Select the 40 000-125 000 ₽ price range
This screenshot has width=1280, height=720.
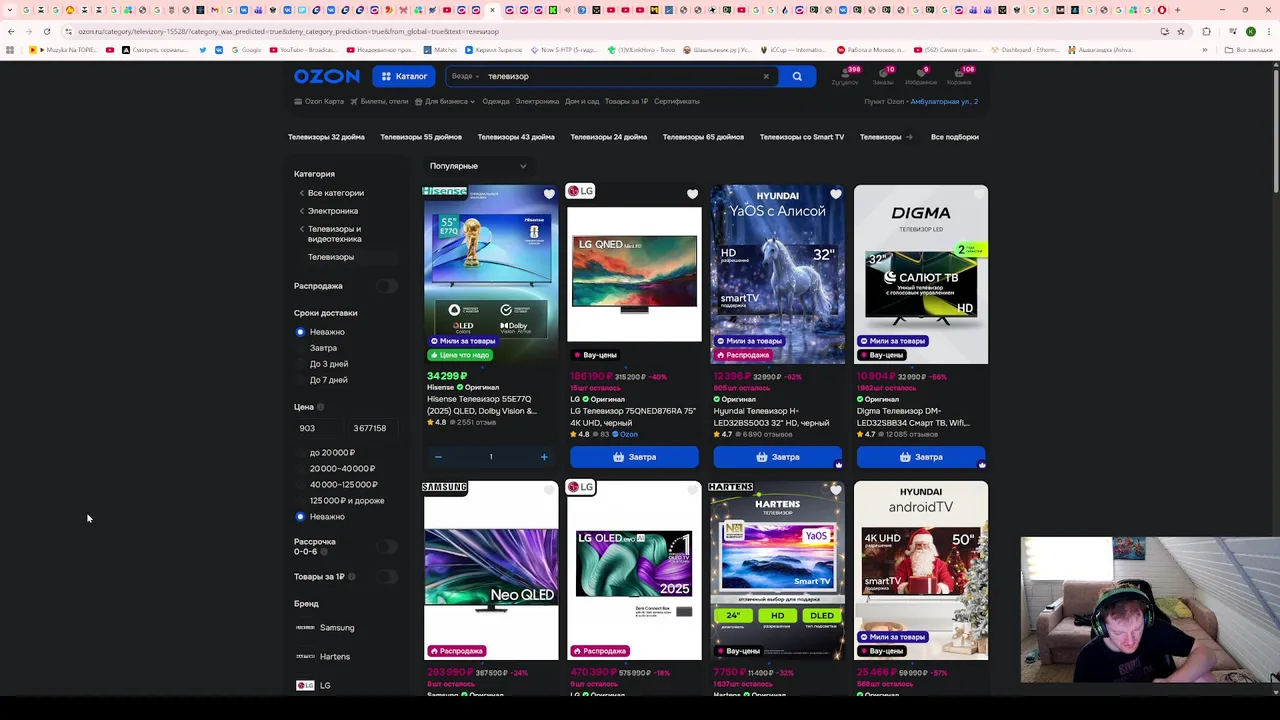pos(337,485)
